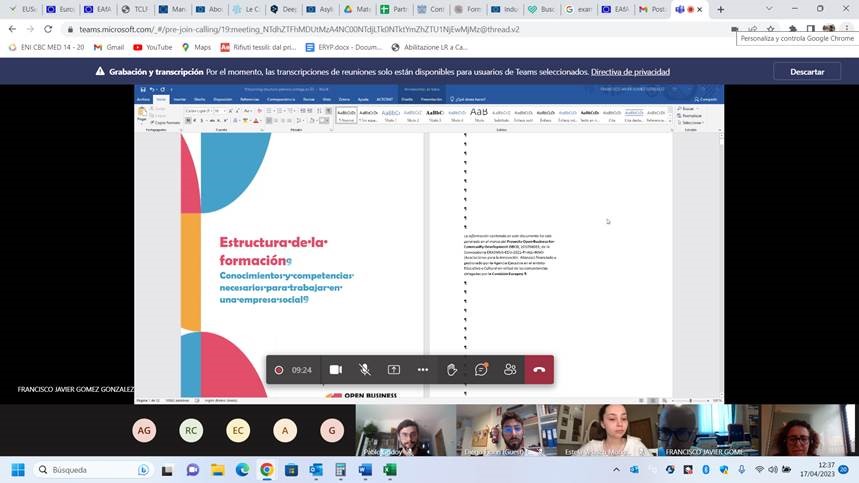The image size is (859, 483).
Task: Open the Maps bookmark
Action: (x=196, y=48)
